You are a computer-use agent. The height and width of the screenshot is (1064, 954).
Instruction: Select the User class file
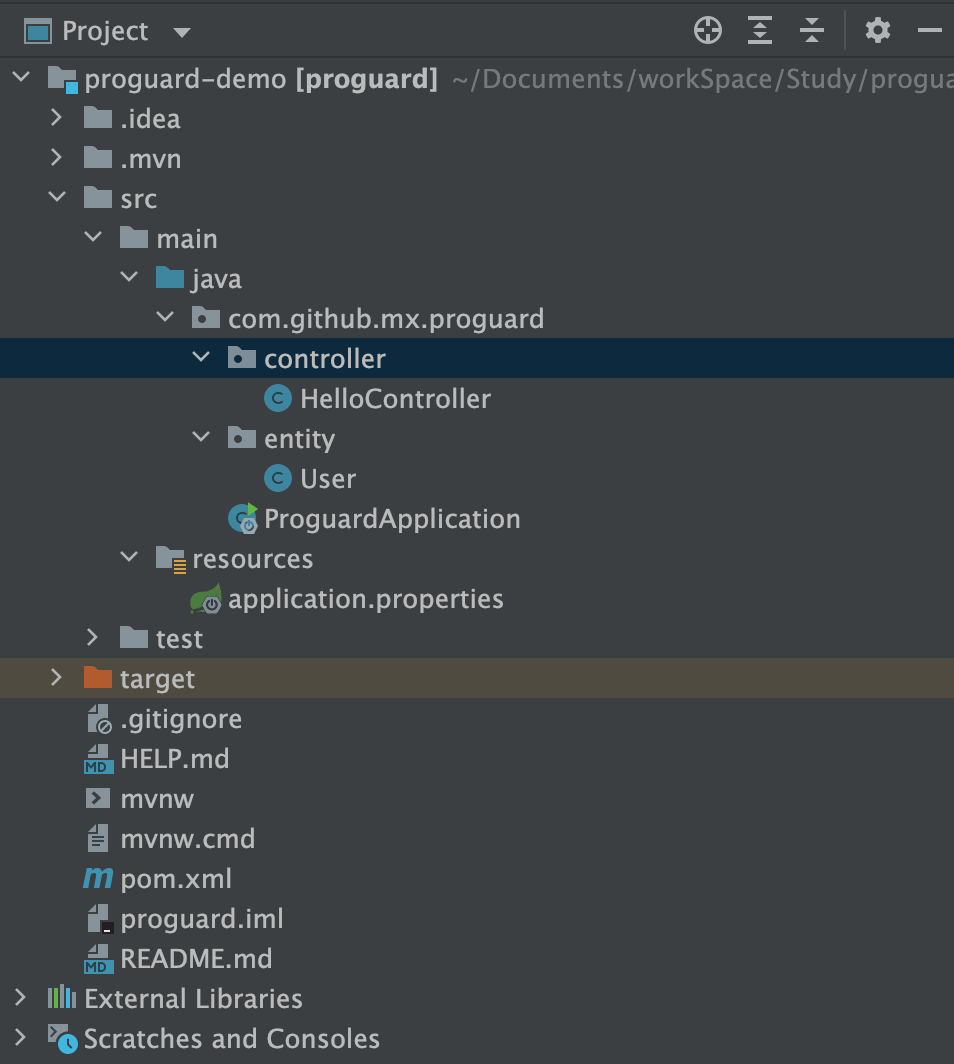(328, 479)
